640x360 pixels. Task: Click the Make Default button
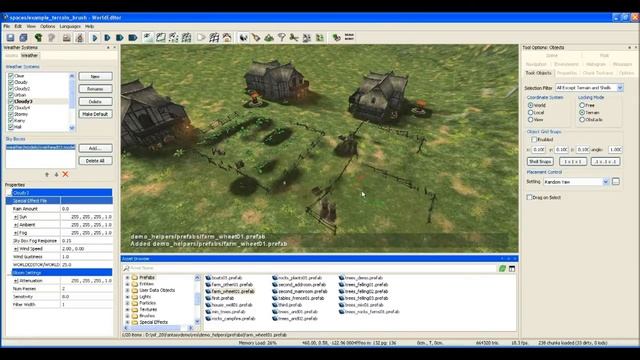tap(95, 114)
